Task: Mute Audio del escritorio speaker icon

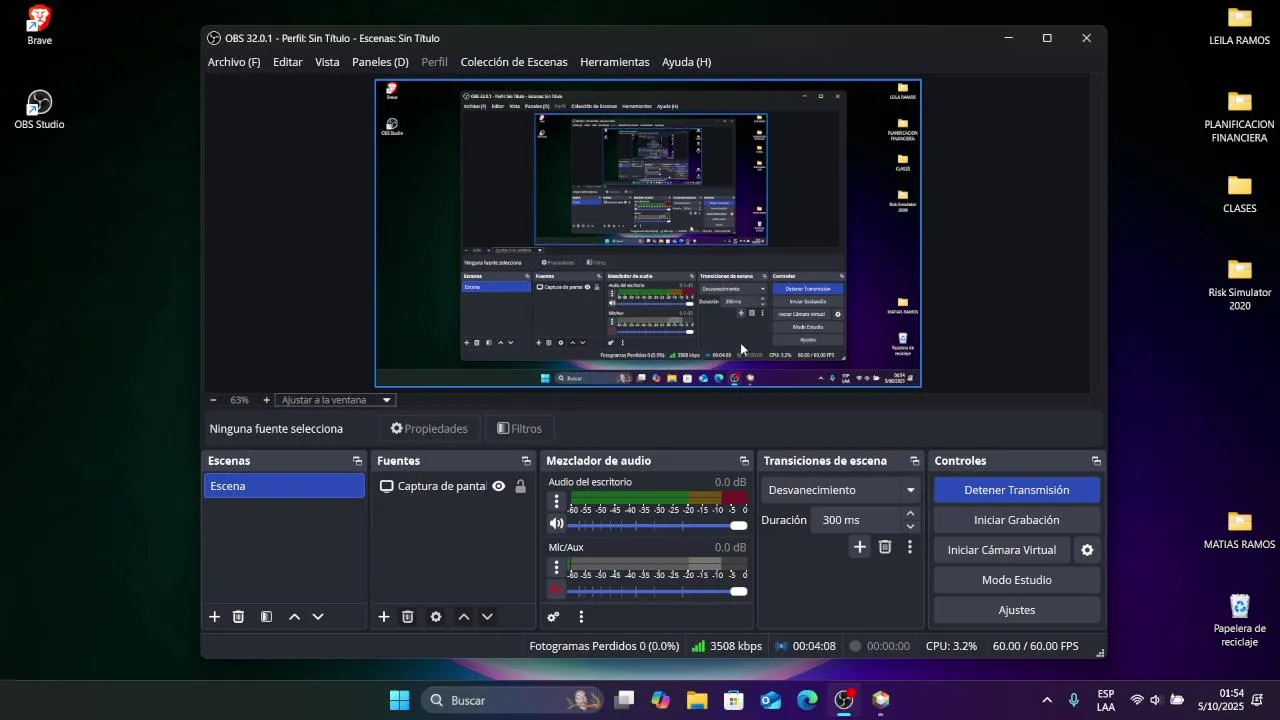Action: click(557, 524)
